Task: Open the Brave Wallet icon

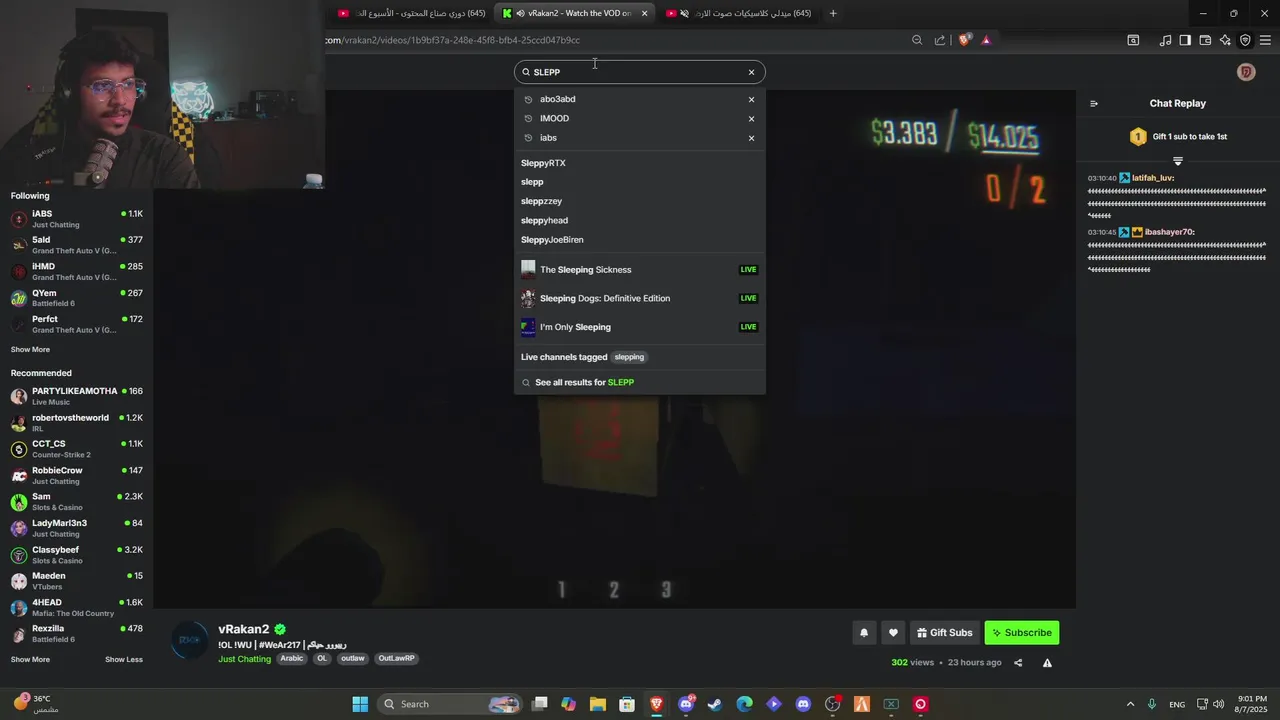Action: pos(1205,40)
